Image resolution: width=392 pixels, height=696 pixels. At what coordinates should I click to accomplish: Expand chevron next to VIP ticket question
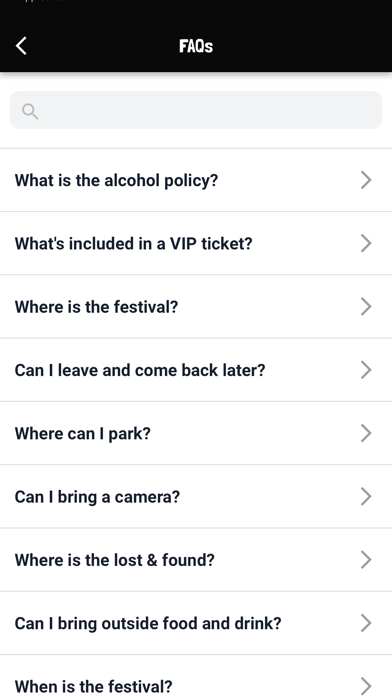coord(366,243)
